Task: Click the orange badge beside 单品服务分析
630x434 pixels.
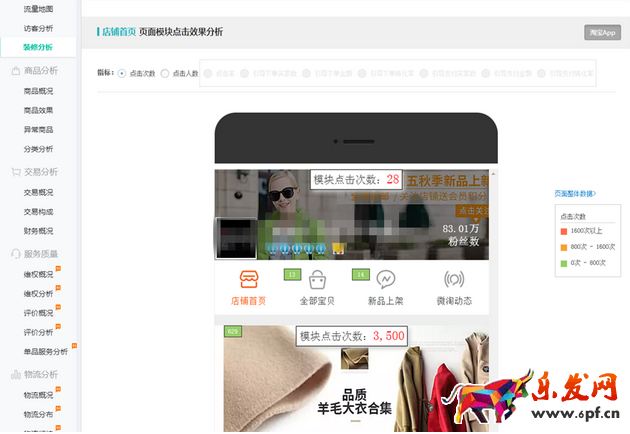Action: tap(74, 346)
